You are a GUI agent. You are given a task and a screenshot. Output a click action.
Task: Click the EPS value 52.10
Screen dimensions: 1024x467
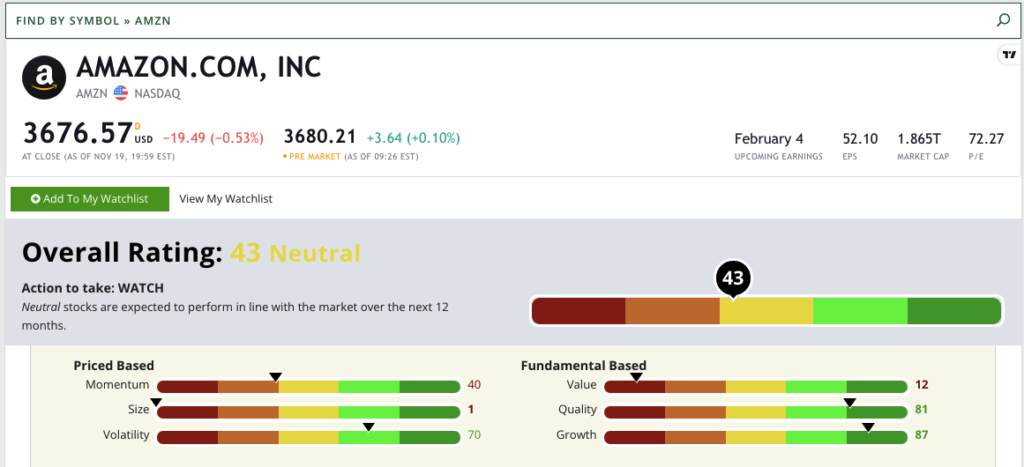860,139
